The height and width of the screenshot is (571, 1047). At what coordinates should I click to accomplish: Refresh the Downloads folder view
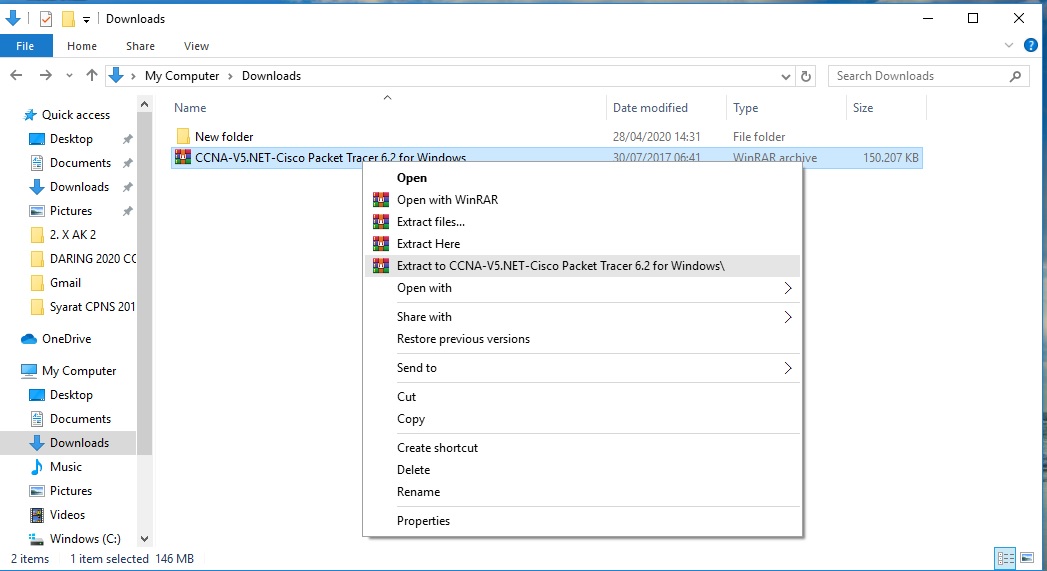[806, 76]
